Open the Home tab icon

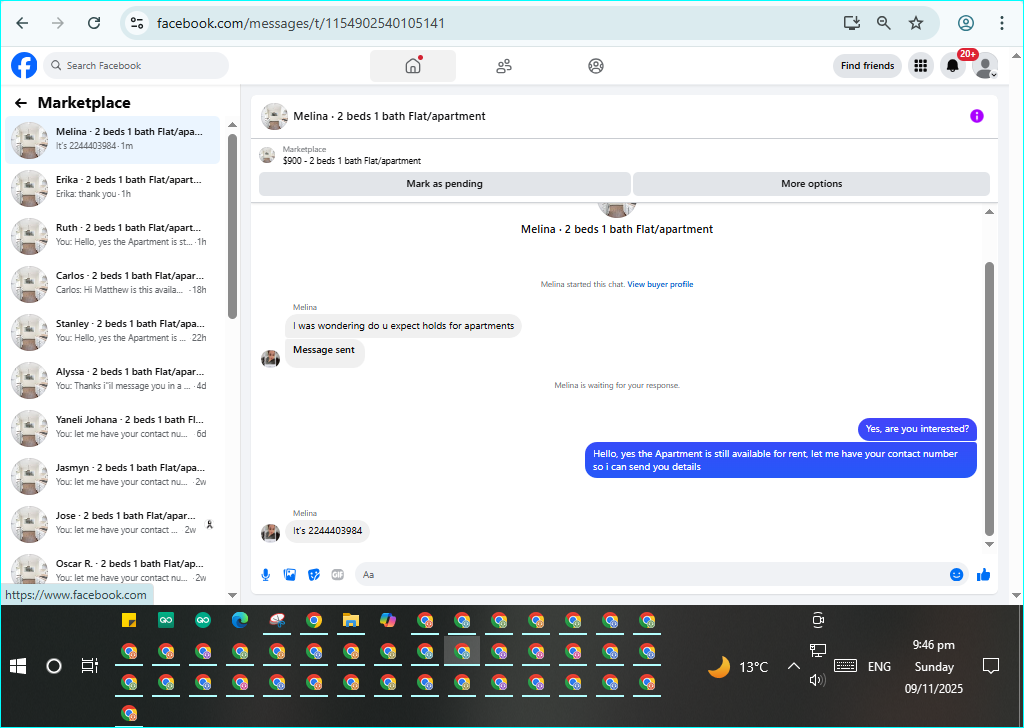click(413, 66)
